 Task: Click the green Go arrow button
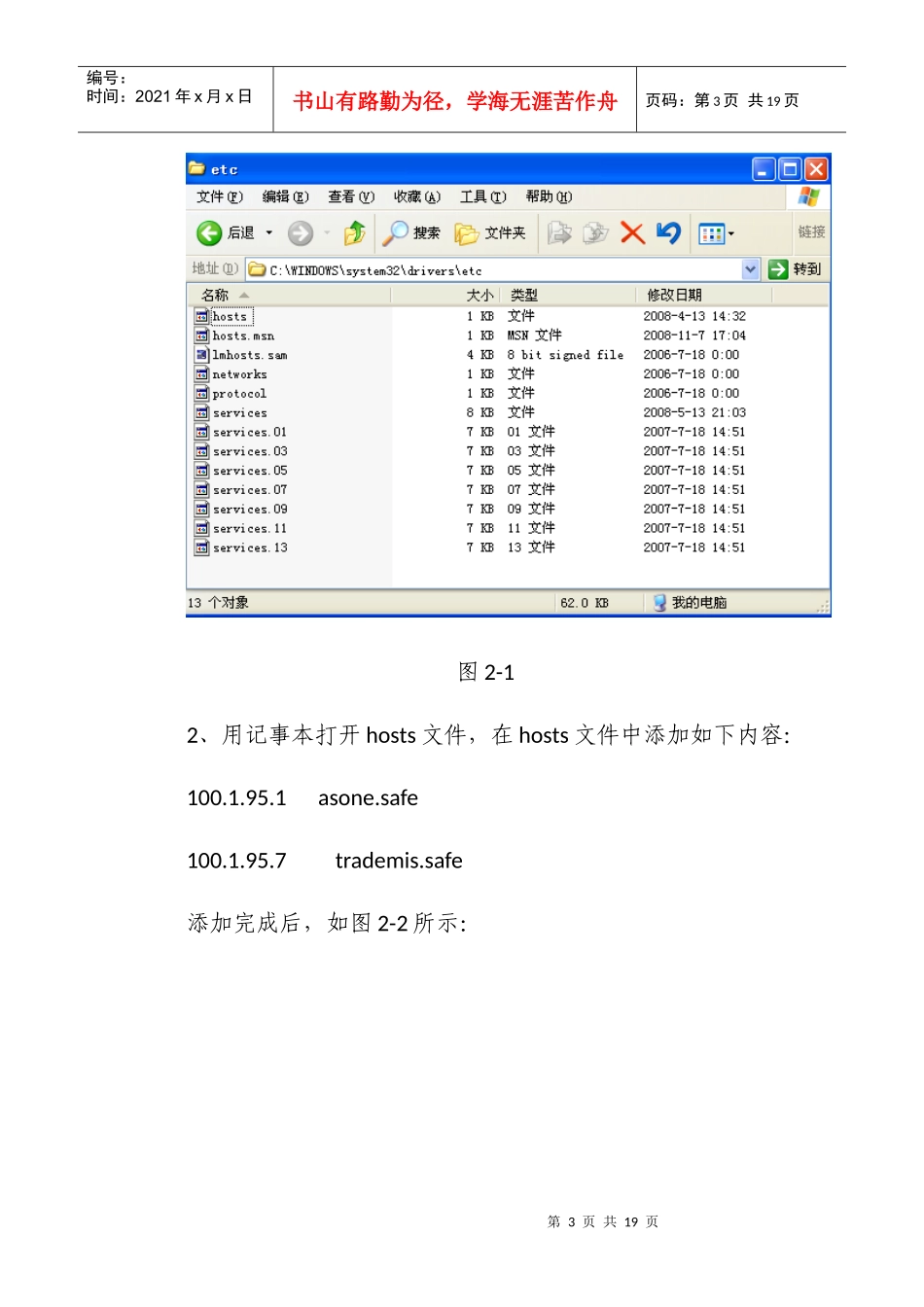point(777,269)
